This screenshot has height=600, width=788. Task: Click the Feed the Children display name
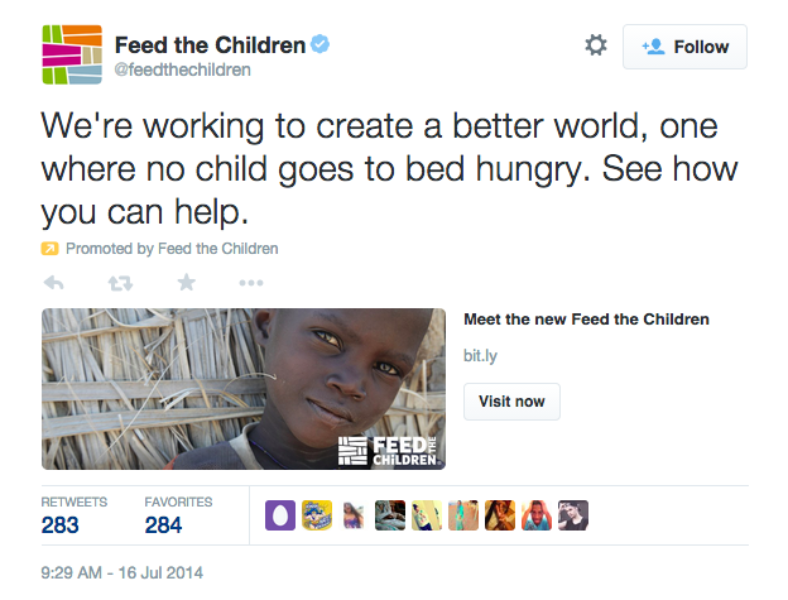point(210,45)
